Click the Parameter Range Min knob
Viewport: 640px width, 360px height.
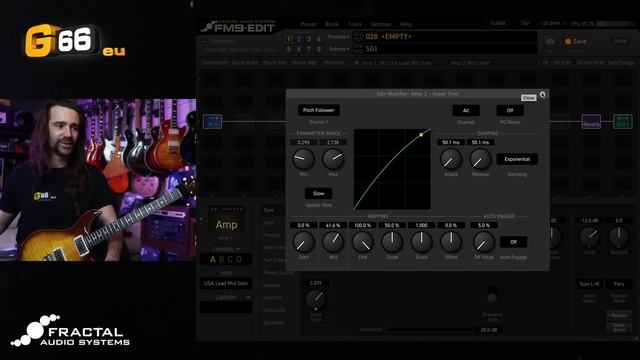click(304, 159)
